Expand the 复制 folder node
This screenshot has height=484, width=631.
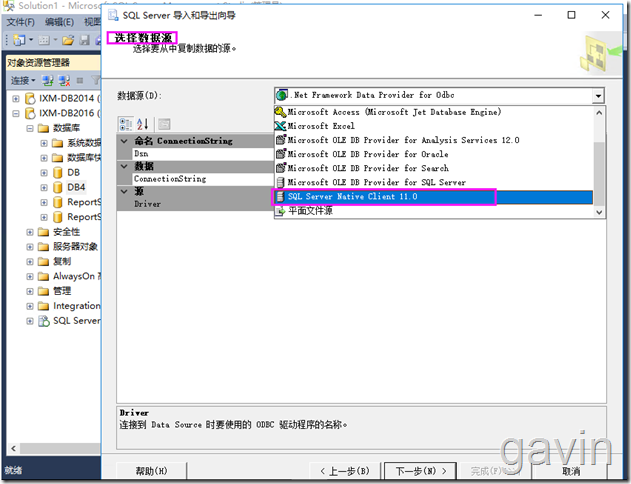click(30, 262)
